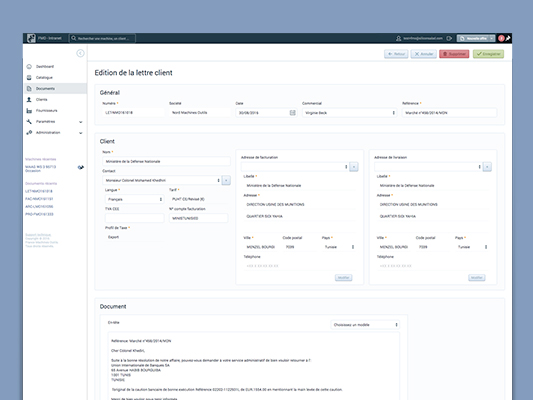The image size is (533, 400).
Task: Open the calendar icon in Date field
Action: coord(292,112)
